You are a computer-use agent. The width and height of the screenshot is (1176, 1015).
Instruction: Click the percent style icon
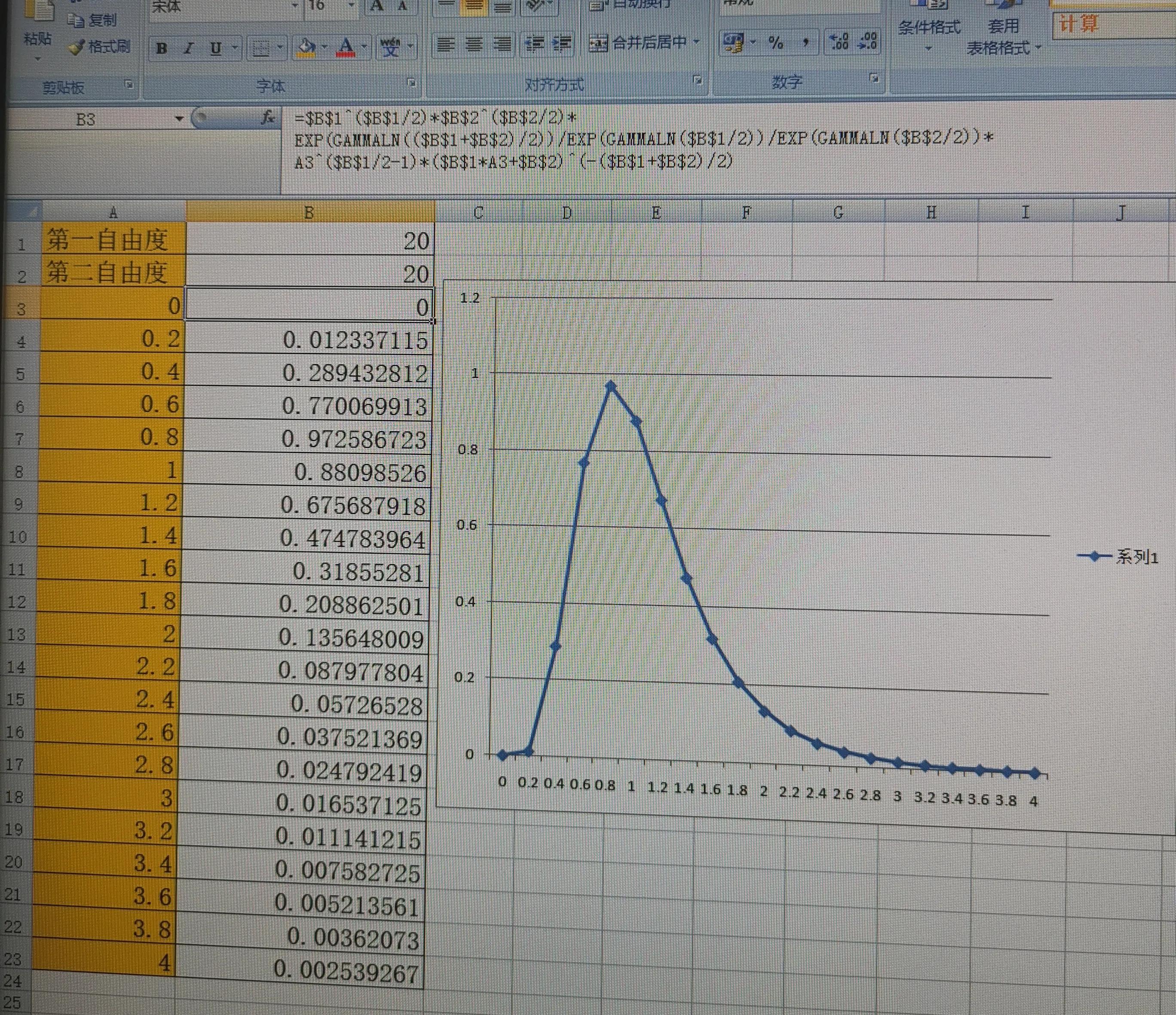(x=775, y=42)
